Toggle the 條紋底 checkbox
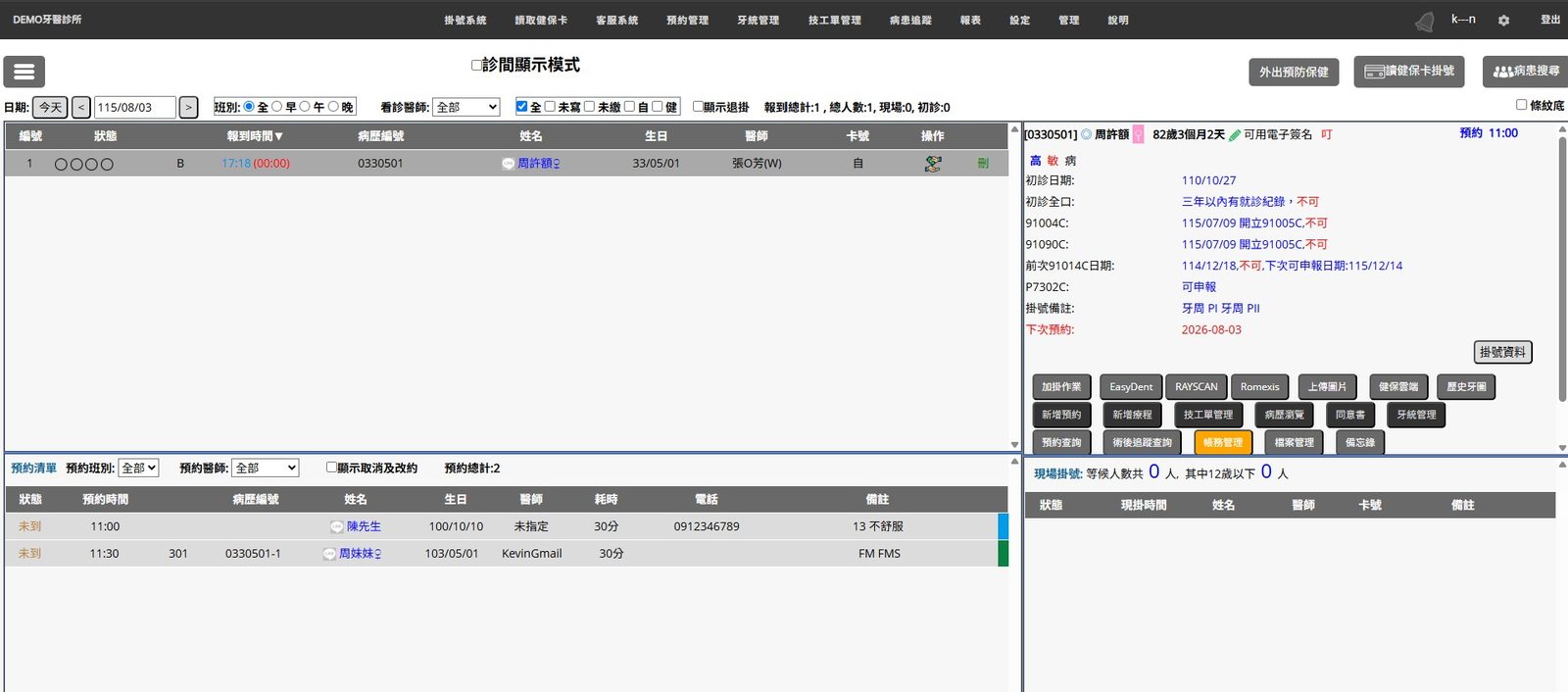 [x=1522, y=104]
